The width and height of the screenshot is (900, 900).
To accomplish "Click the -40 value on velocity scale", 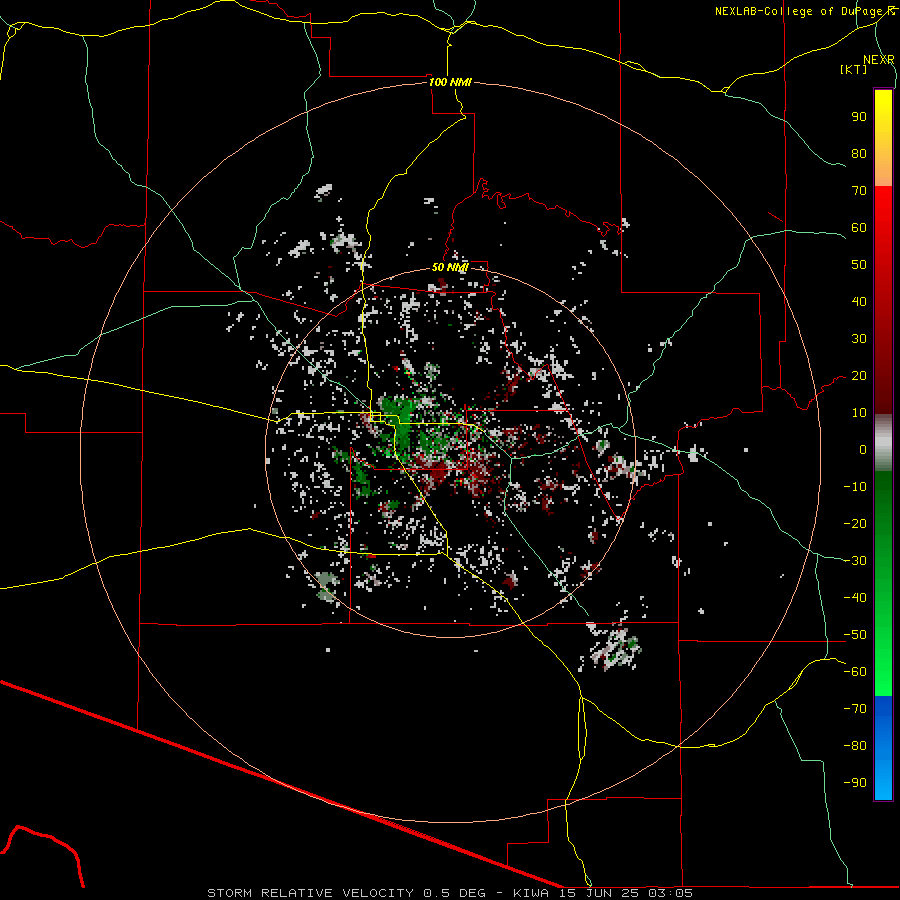I will (855, 598).
